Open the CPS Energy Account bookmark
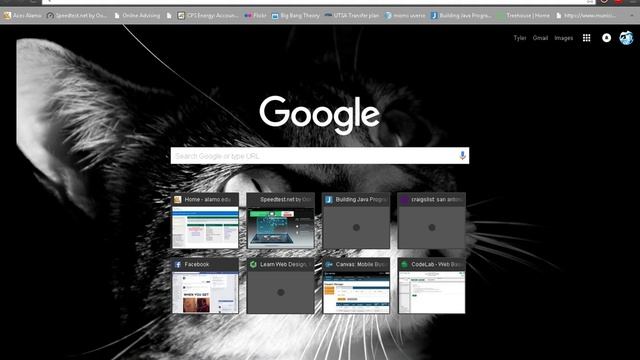 [208, 16]
